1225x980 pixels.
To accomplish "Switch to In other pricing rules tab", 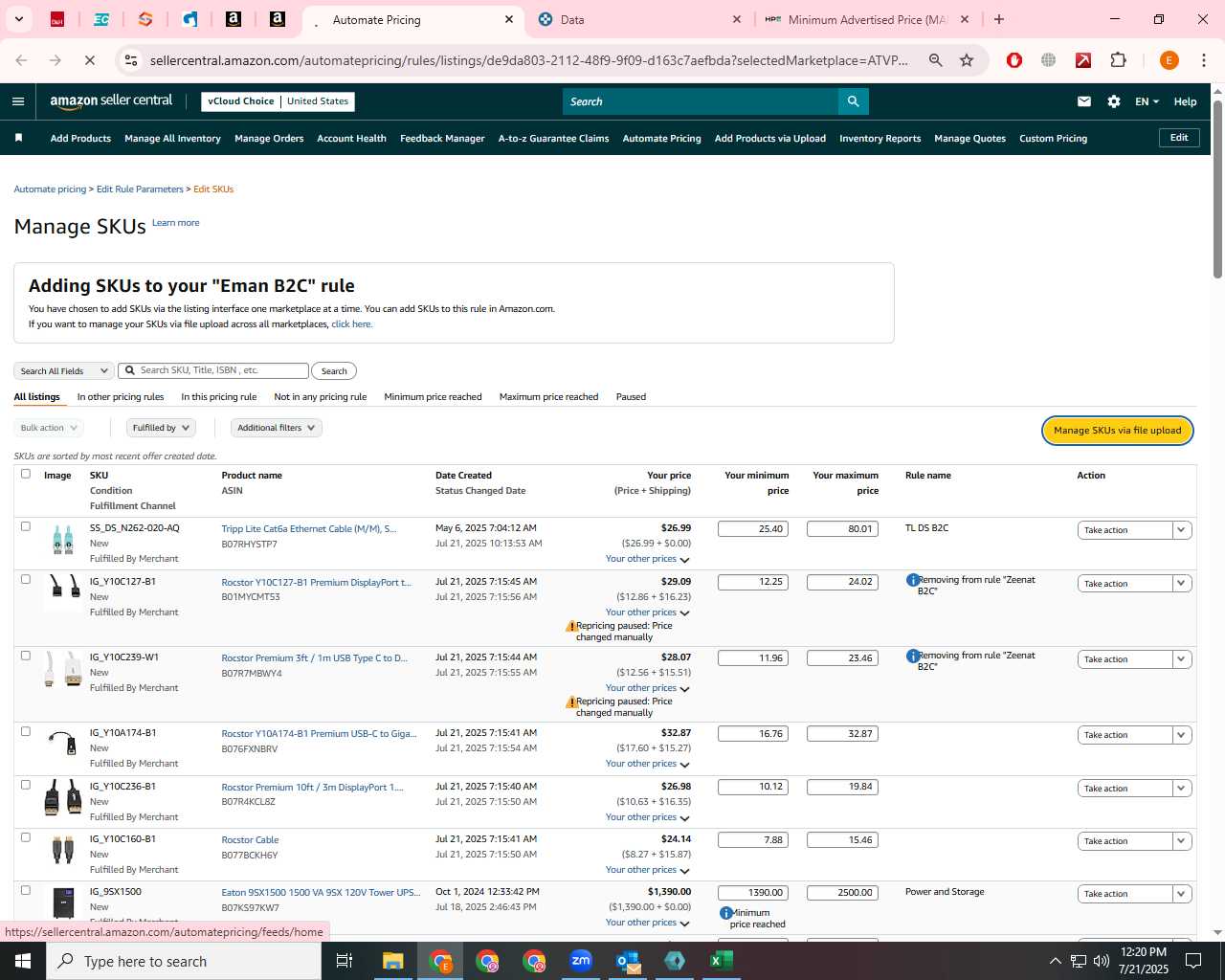I will [x=121, y=397].
